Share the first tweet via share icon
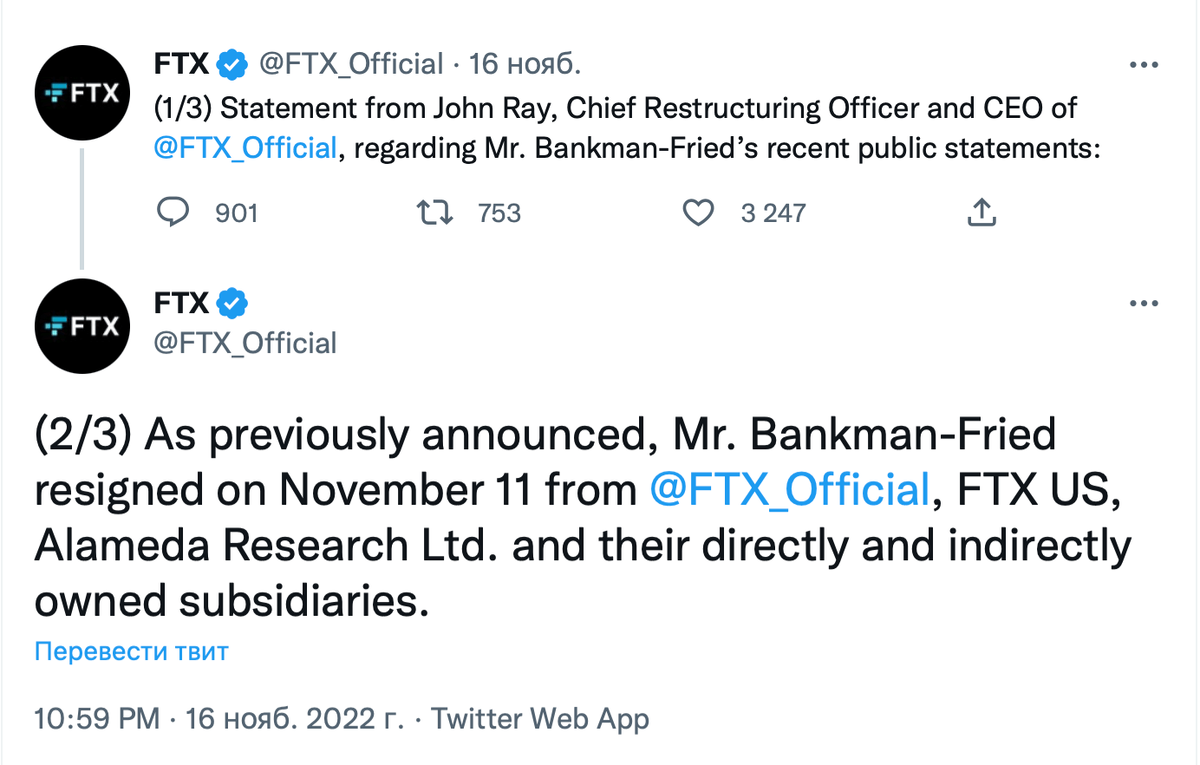The height and width of the screenshot is (765, 1200). click(981, 212)
